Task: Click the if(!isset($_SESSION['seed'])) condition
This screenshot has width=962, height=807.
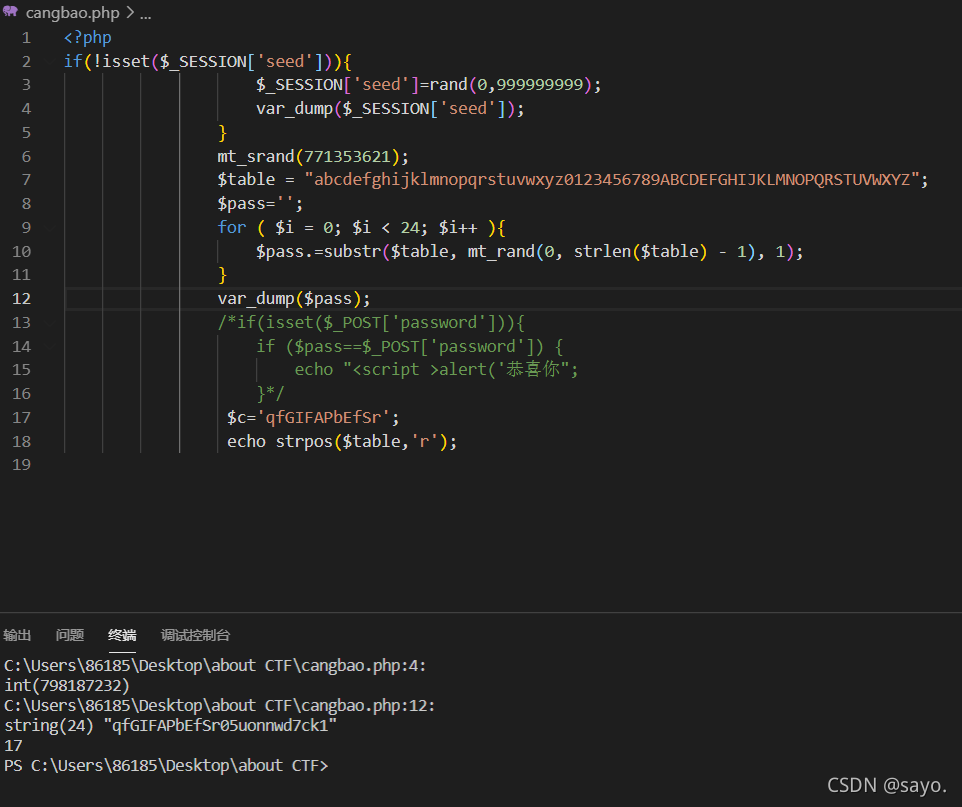Action: 207,62
